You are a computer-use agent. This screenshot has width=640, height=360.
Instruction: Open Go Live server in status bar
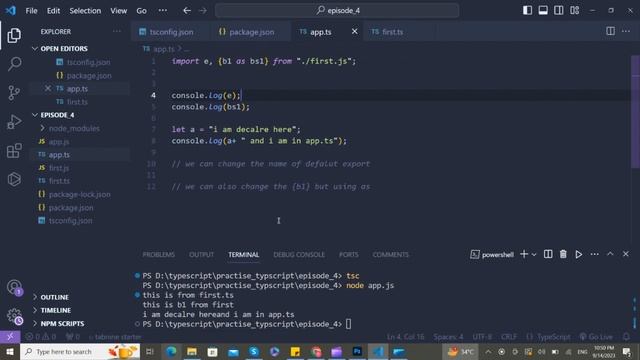[x=596, y=337]
